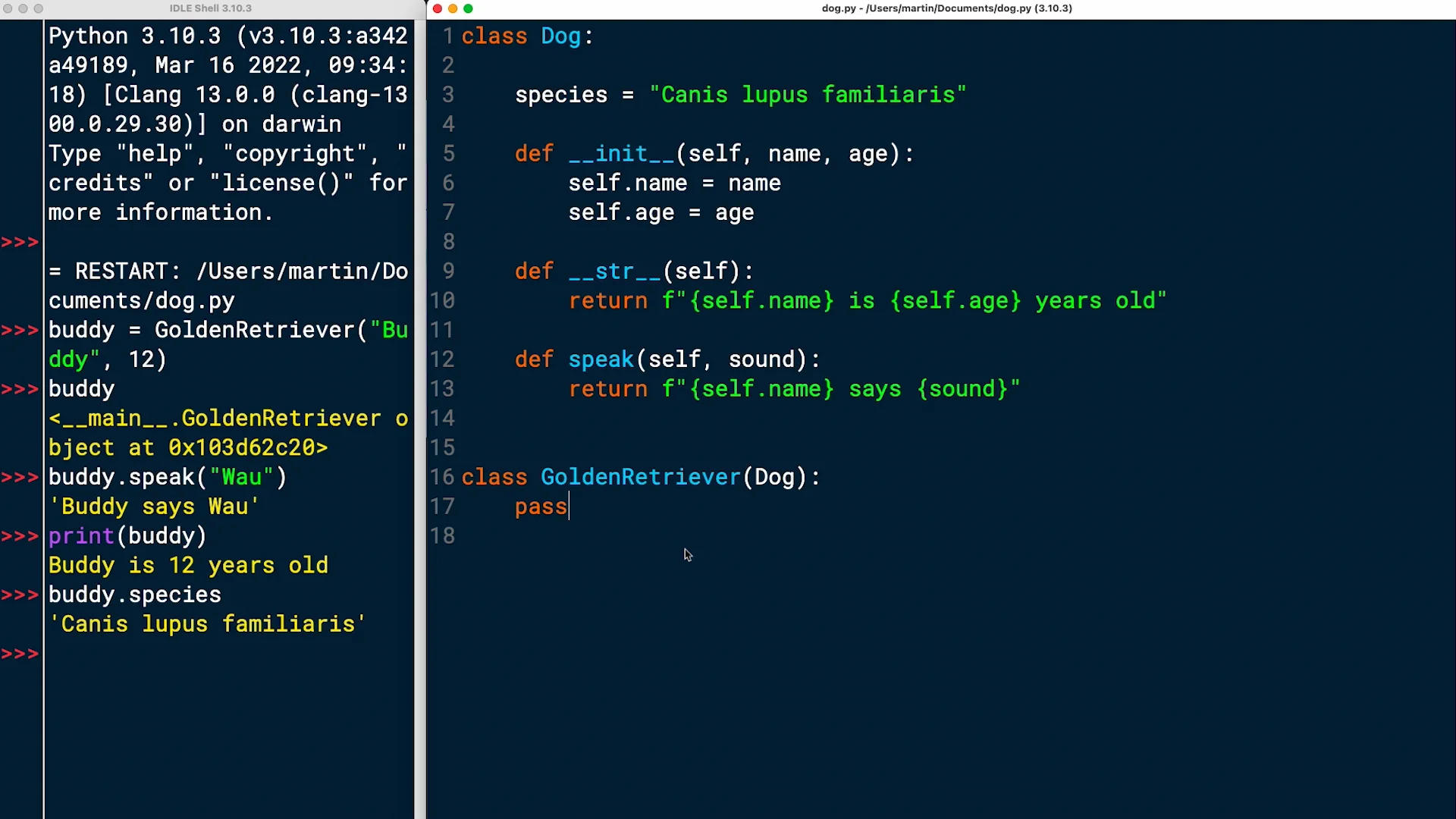
Task: Click the '__init__' method name in editor
Action: point(620,154)
